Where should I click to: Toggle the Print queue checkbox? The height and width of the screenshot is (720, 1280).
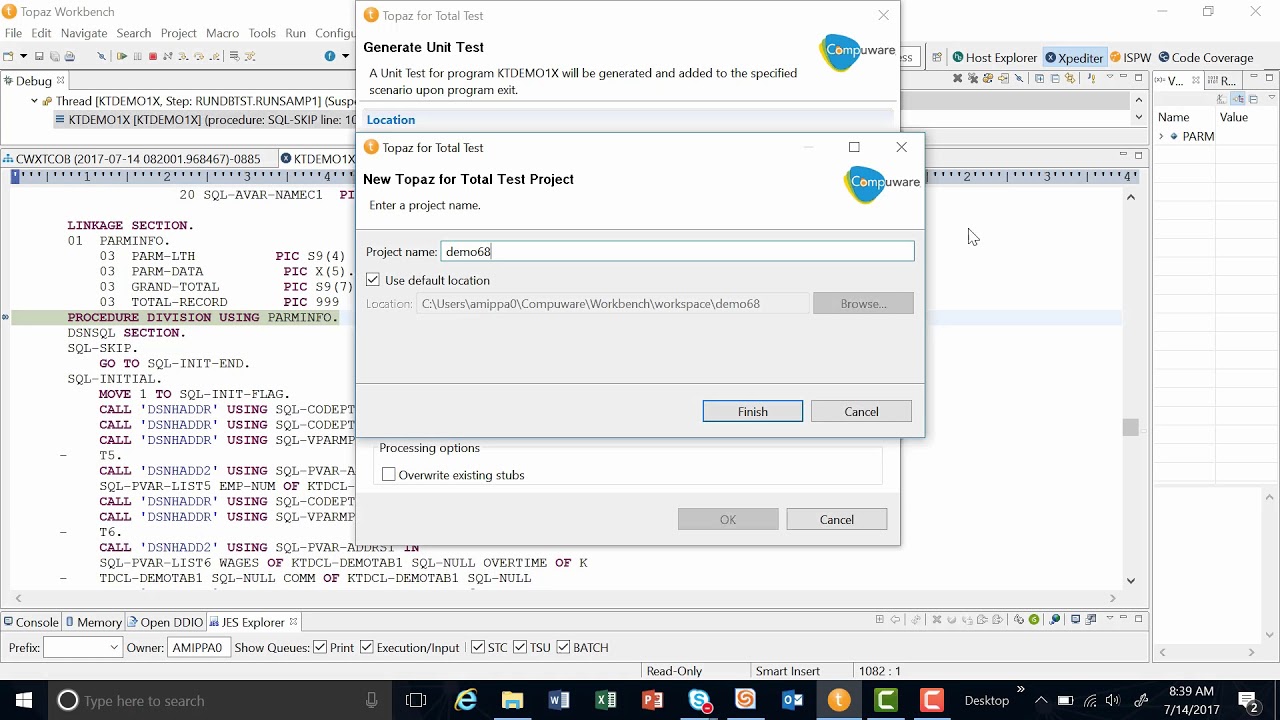point(320,647)
